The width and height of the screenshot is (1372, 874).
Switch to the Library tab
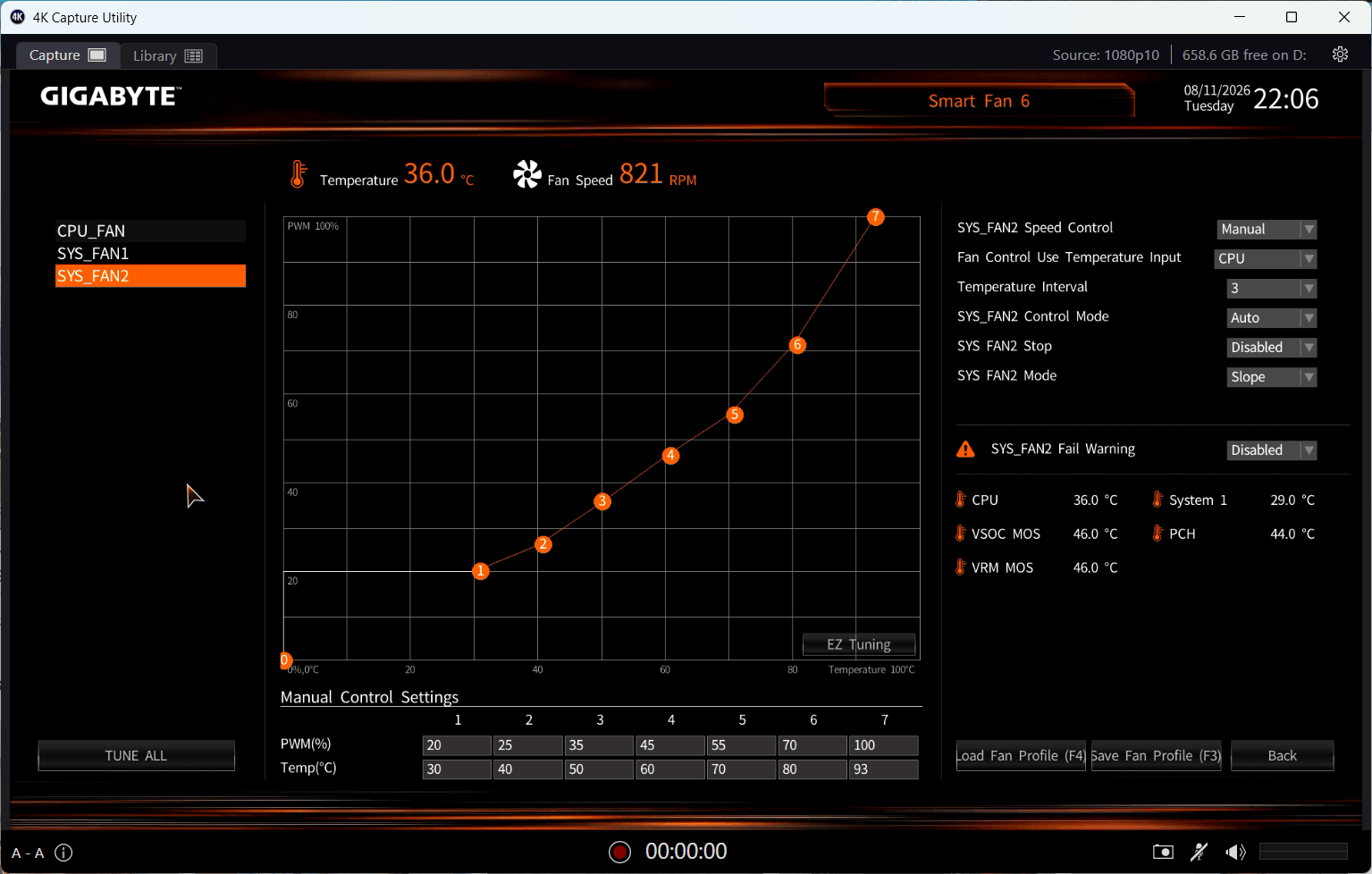click(168, 55)
